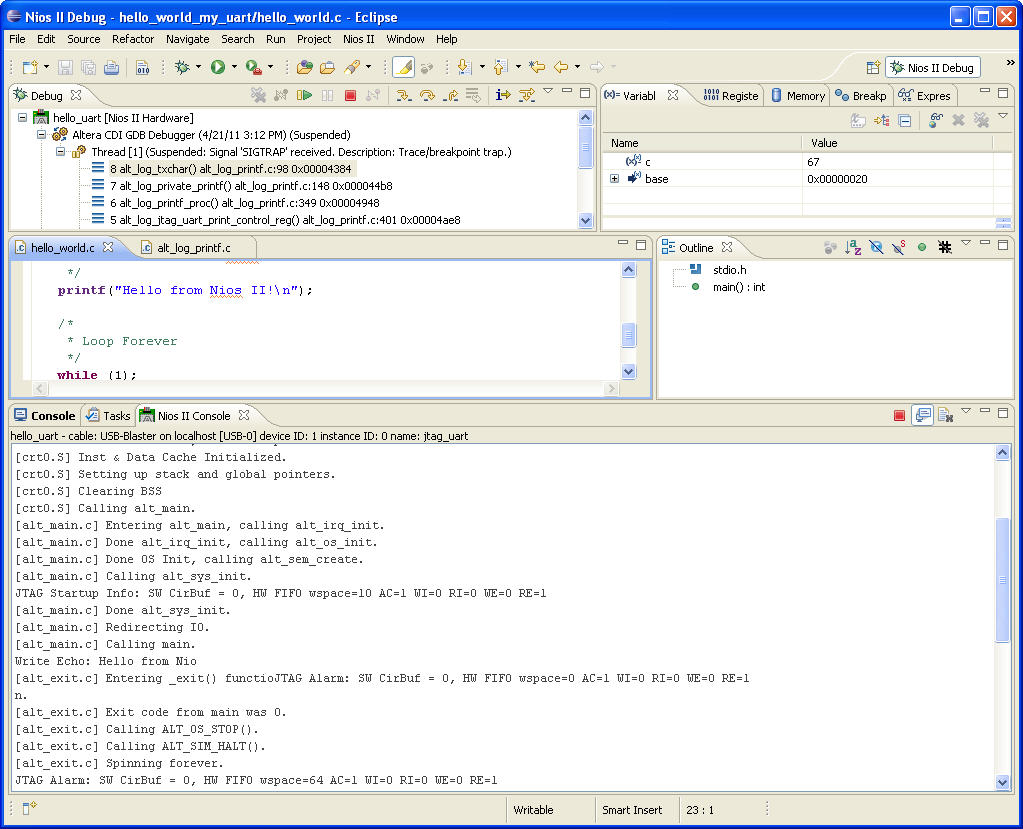Click the Step Return debug icon
This screenshot has width=1023, height=829.
450,95
